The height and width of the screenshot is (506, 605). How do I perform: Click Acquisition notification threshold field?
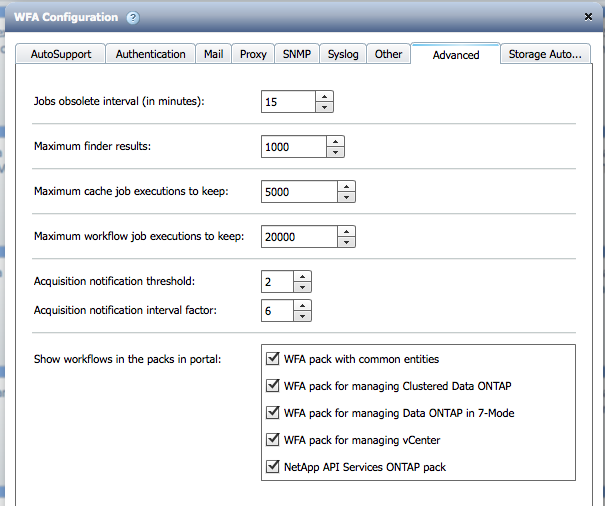[x=277, y=282]
